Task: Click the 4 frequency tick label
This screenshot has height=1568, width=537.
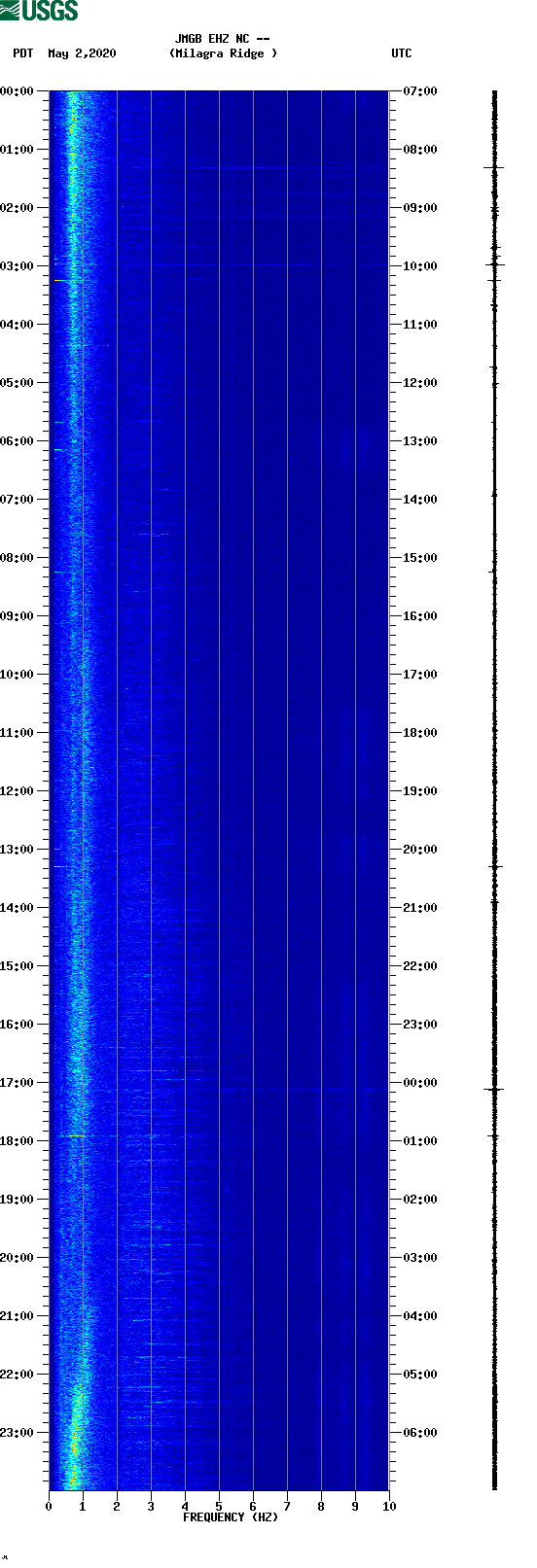Action: click(x=185, y=1507)
